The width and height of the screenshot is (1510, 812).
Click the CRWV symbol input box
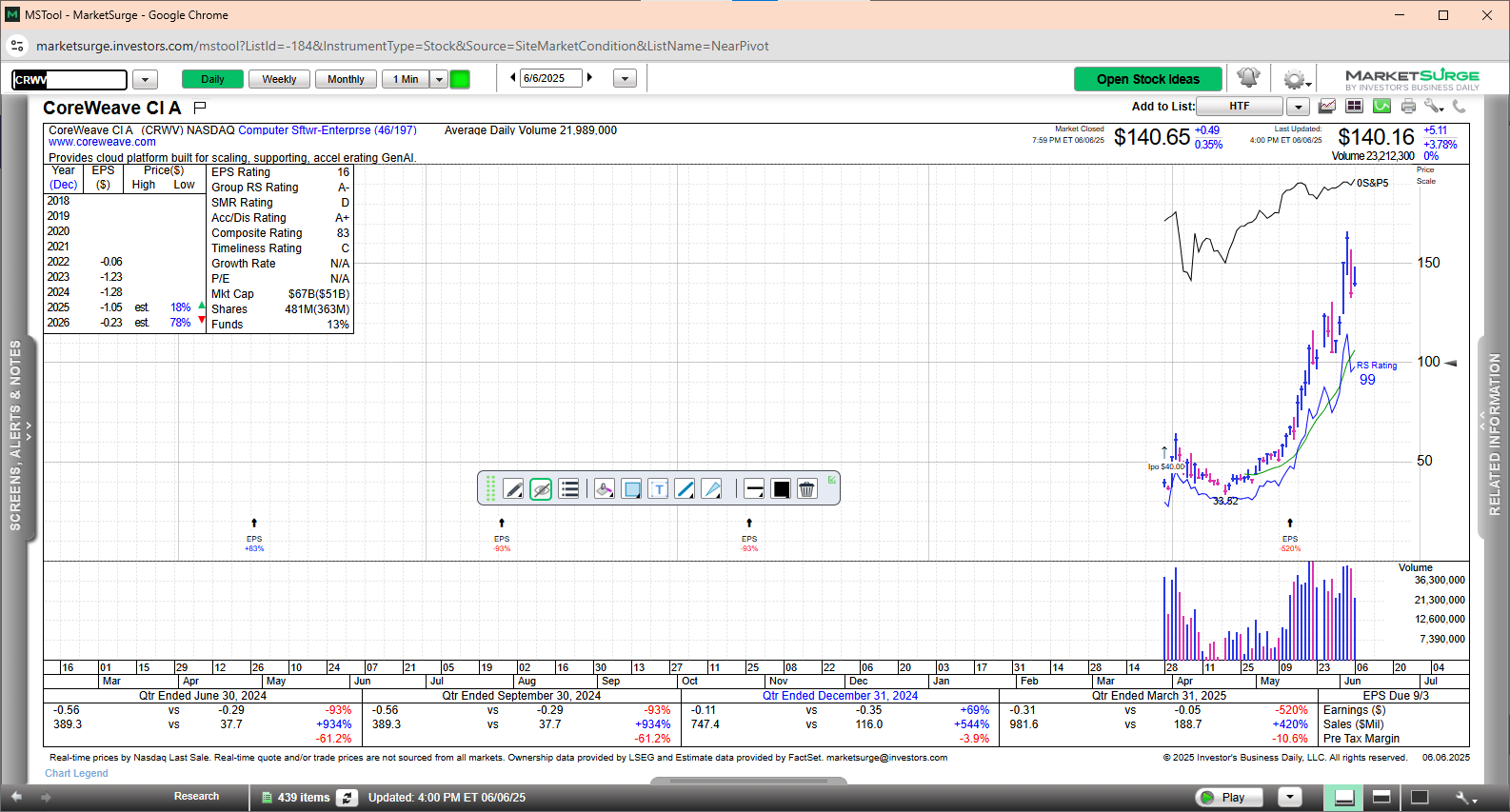(x=70, y=79)
